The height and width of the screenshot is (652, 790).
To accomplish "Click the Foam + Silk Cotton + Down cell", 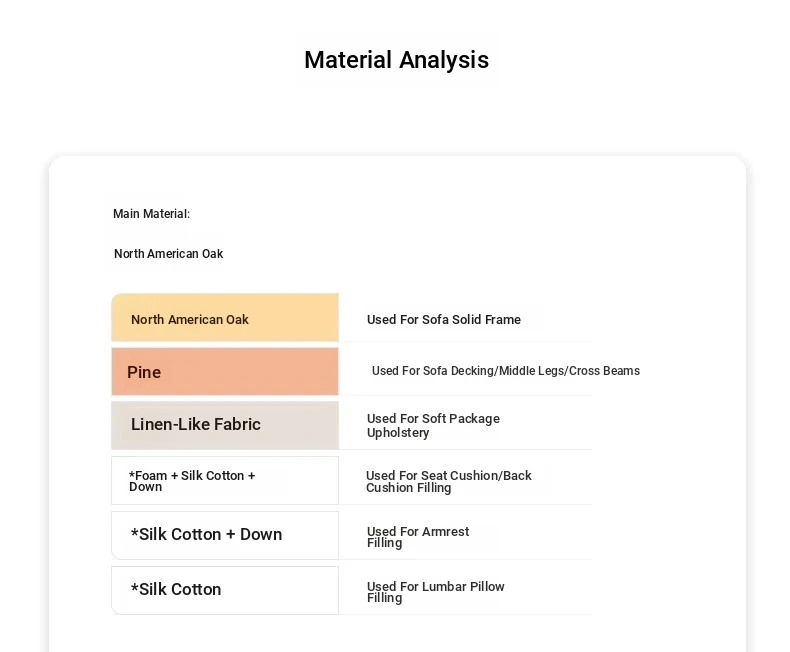I will (225, 480).
